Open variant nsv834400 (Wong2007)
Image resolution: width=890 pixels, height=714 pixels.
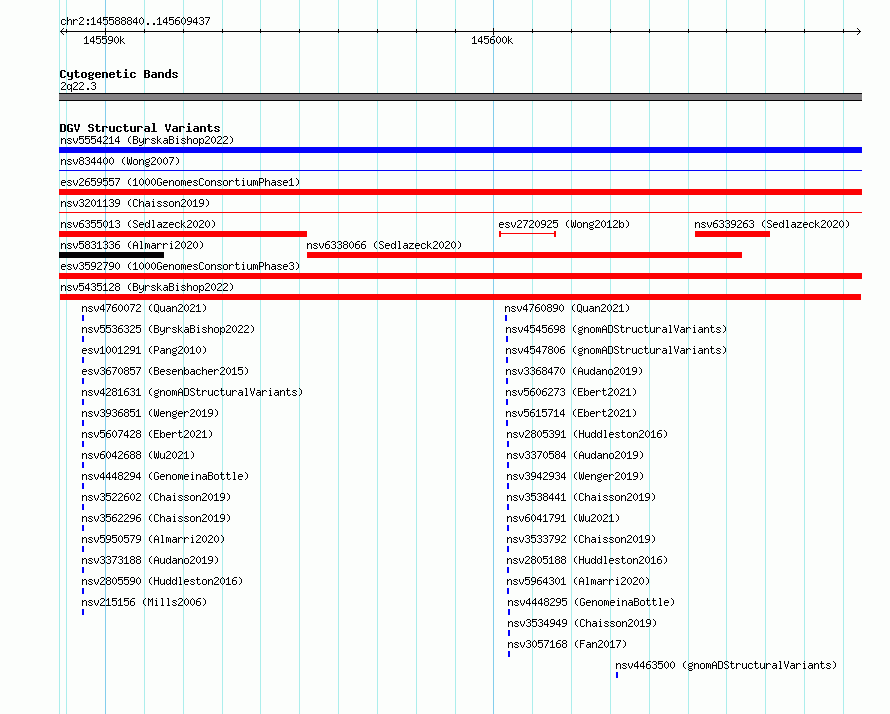tap(120, 161)
